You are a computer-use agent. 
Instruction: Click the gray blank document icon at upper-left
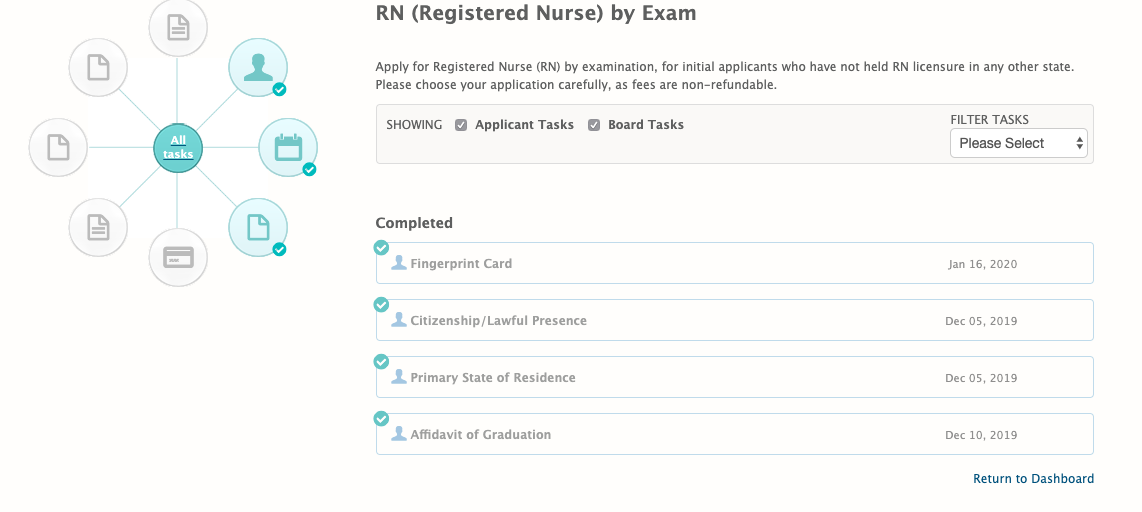click(x=98, y=67)
